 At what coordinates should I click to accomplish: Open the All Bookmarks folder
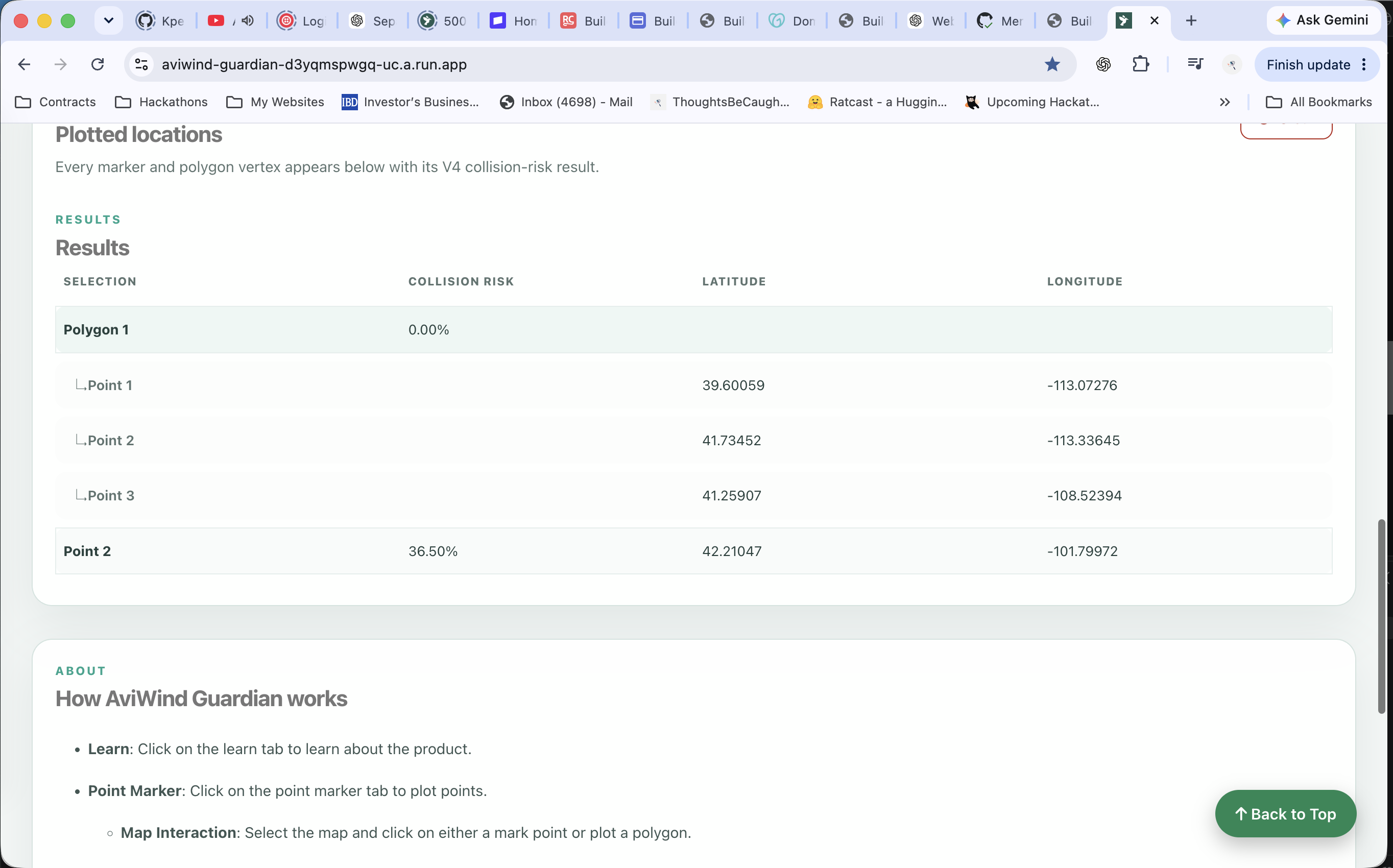pos(1318,102)
